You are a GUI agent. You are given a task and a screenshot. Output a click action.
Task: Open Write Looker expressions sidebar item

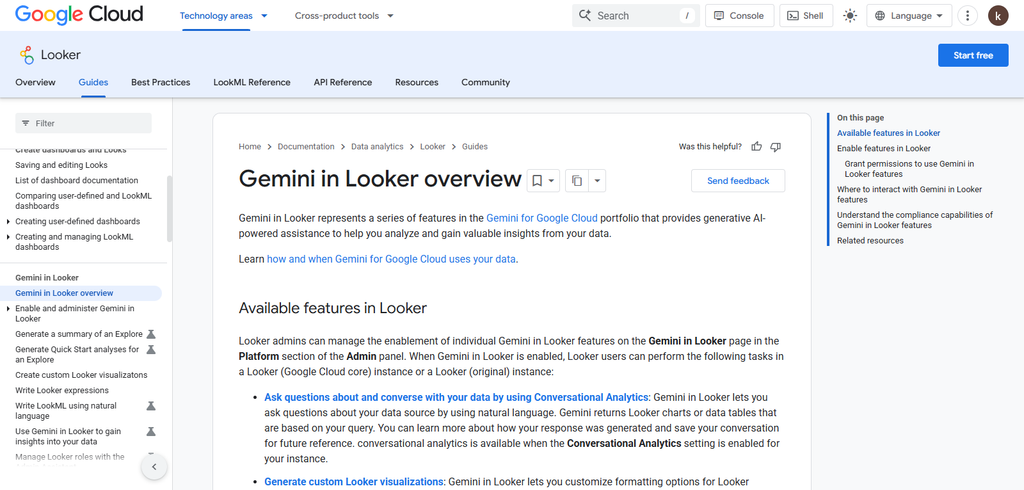click(x=62, y=391)
